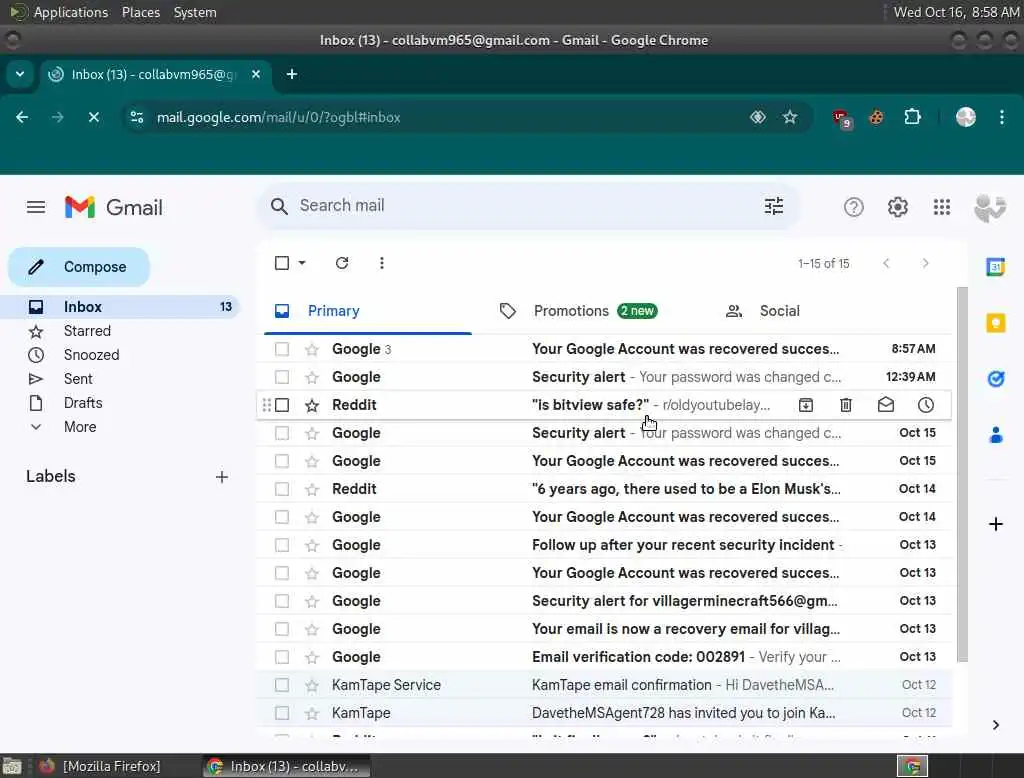The width and height of the screenshot is (1024, 778).
Task: Go to newer messages page arrow
Action: point(886,263)
